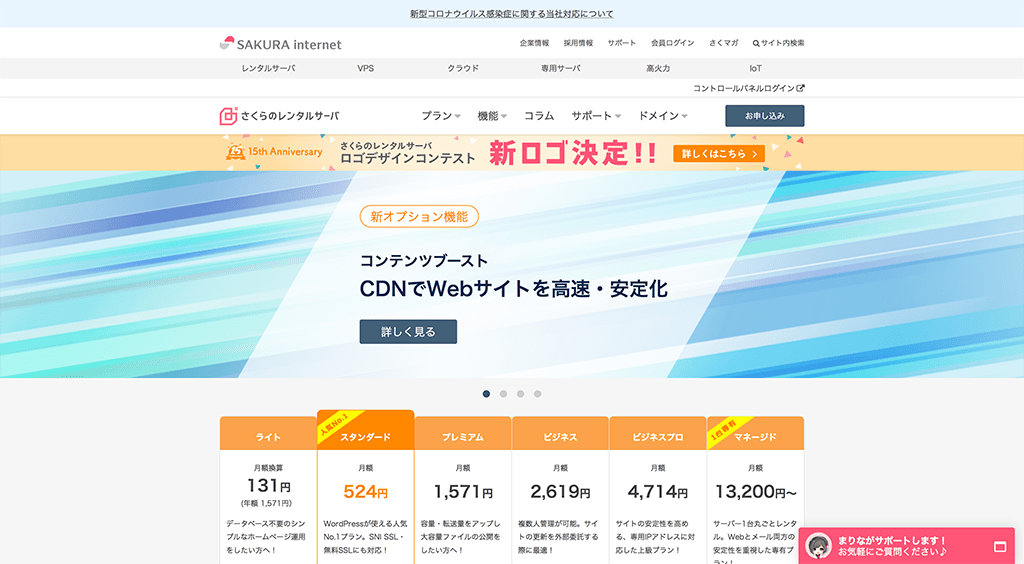Click the さくらのレンタルサーバ logo

[280, 116]
